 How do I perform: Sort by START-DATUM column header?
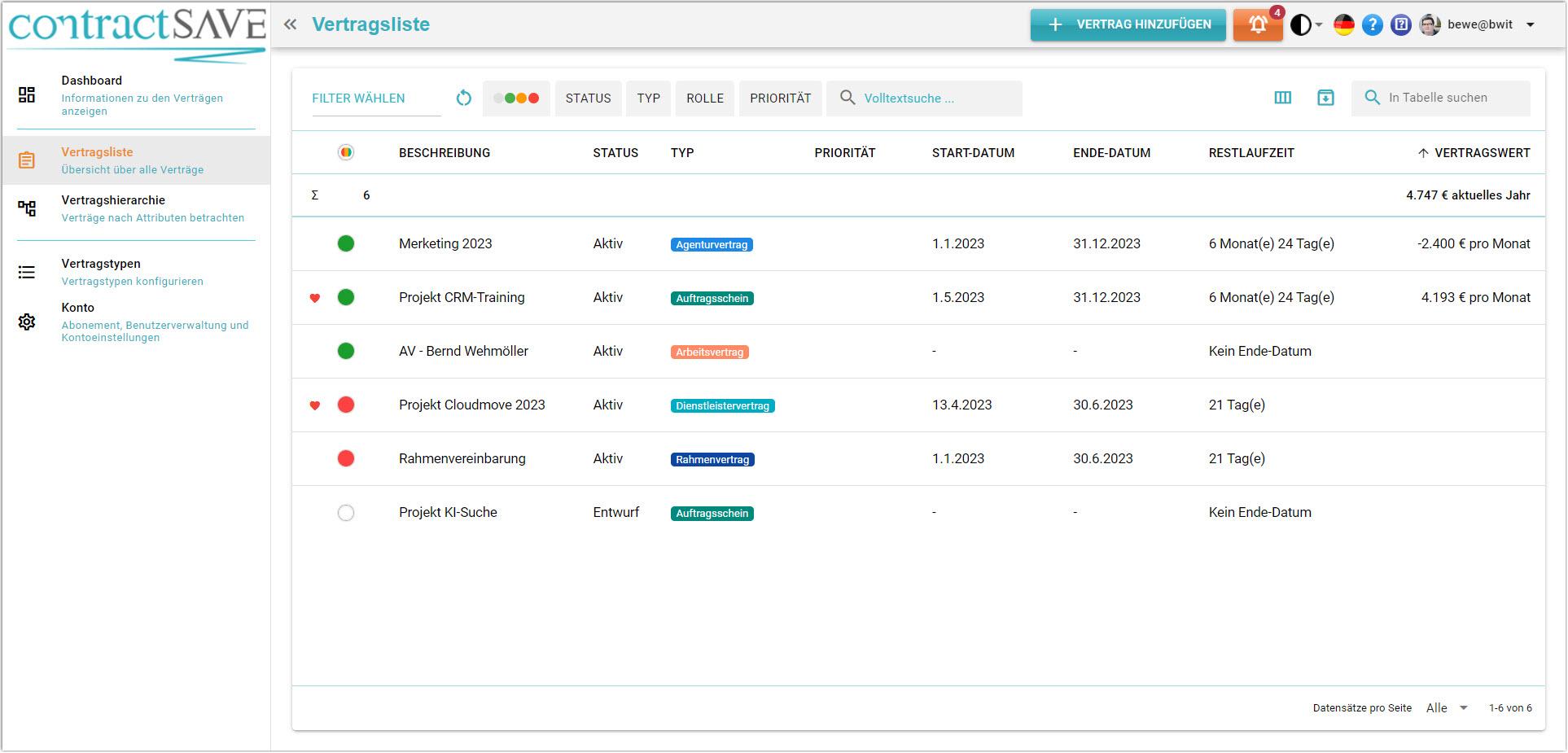tap(973, 153)
